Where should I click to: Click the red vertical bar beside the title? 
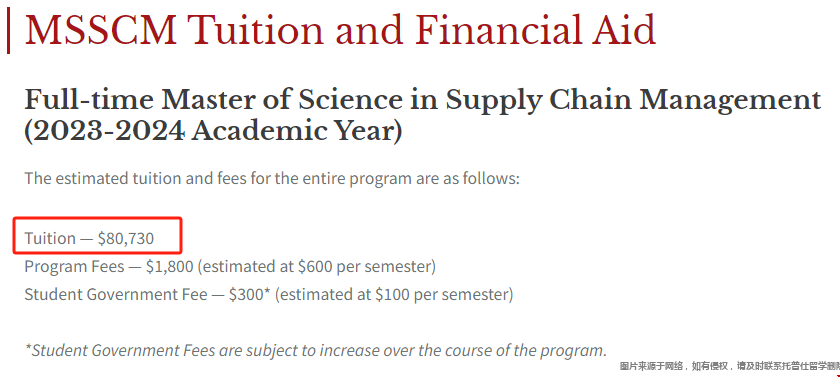click(8, 31)
